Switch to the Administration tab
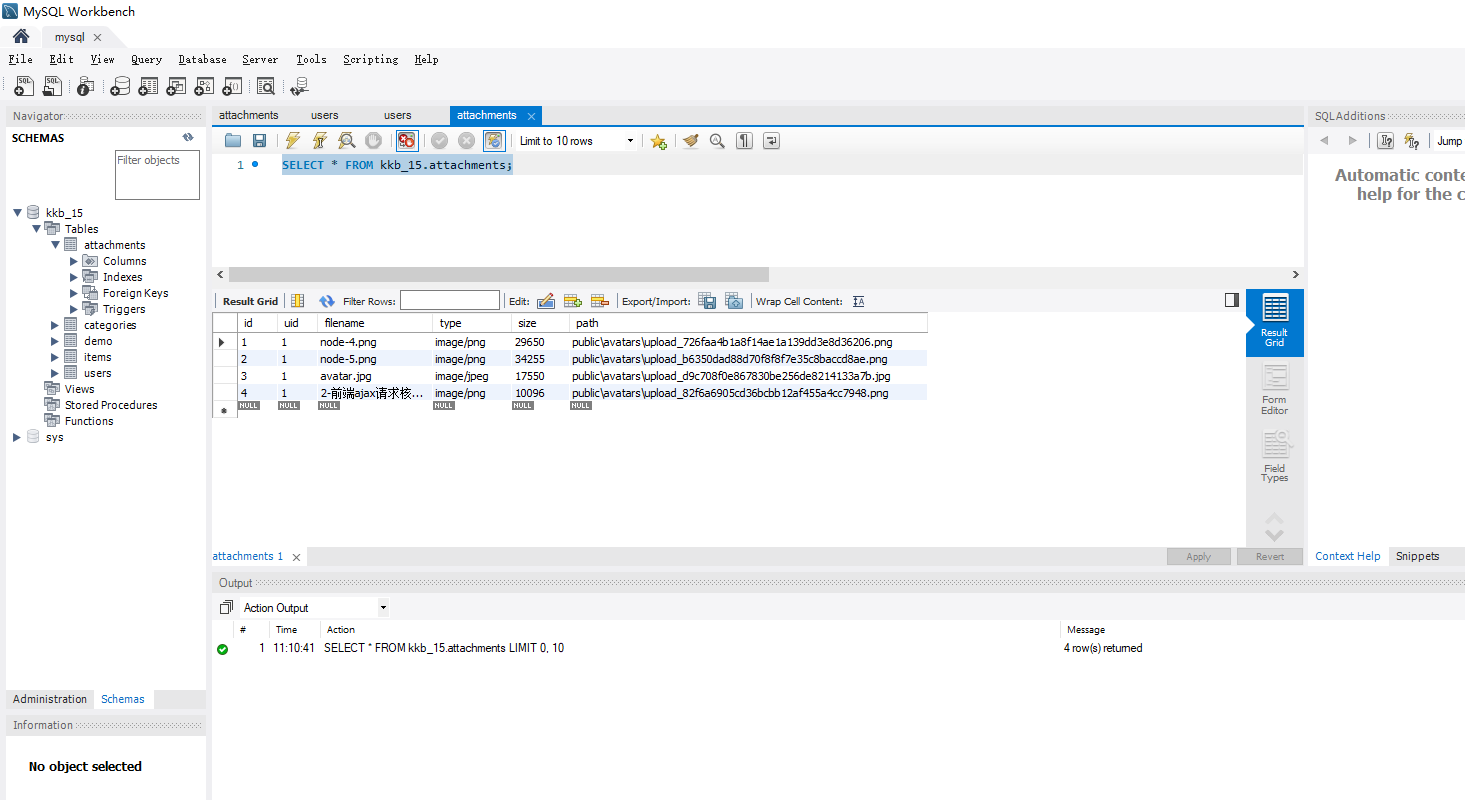The width and height of the screenshot is (1465, 800). click(x=50, y=699)
